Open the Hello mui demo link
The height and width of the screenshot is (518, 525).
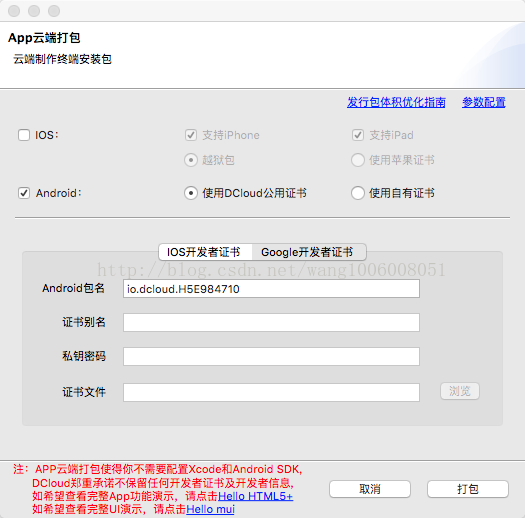tap(210, 510)
